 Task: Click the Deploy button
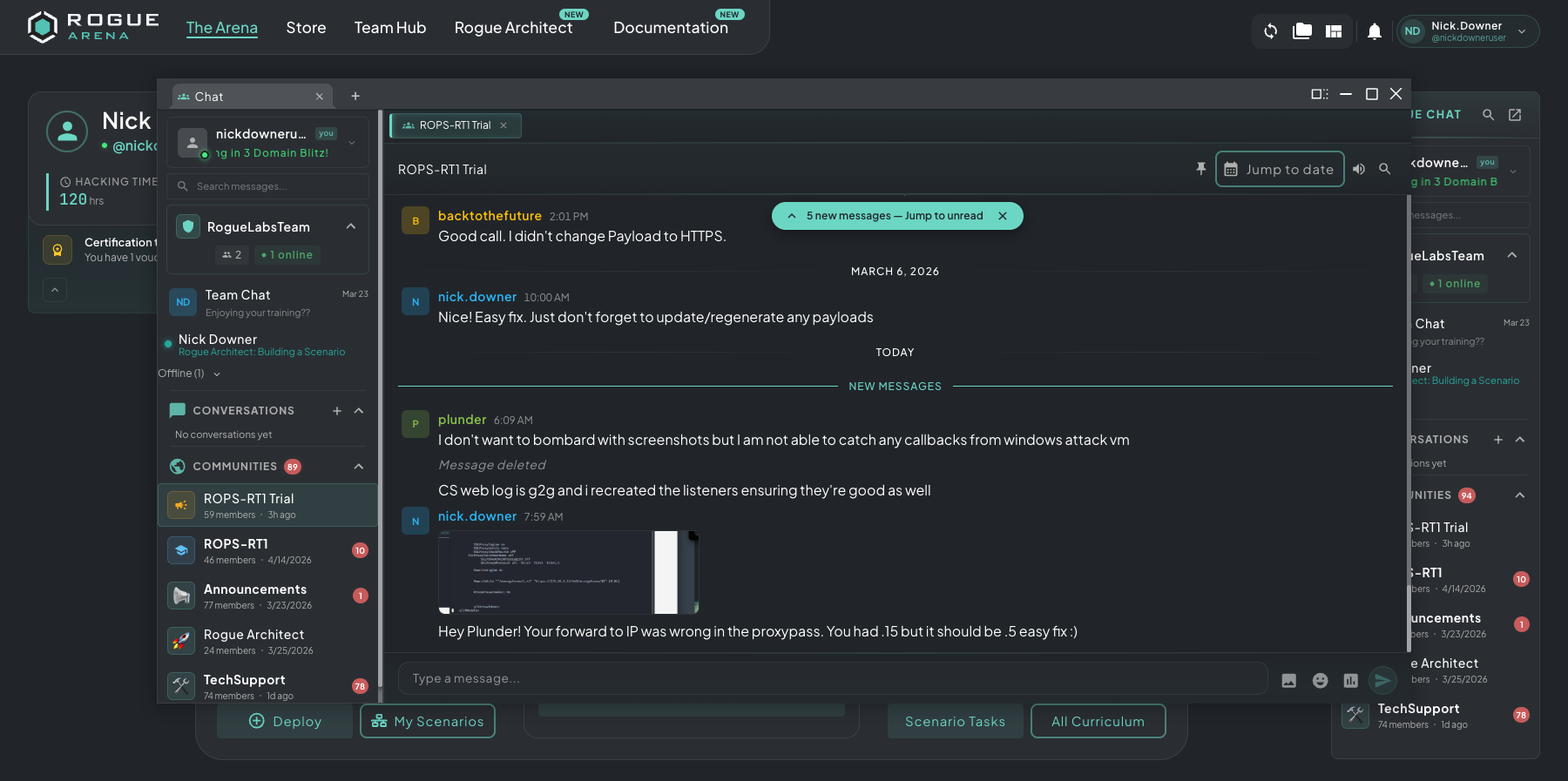(x=285, y=721)
